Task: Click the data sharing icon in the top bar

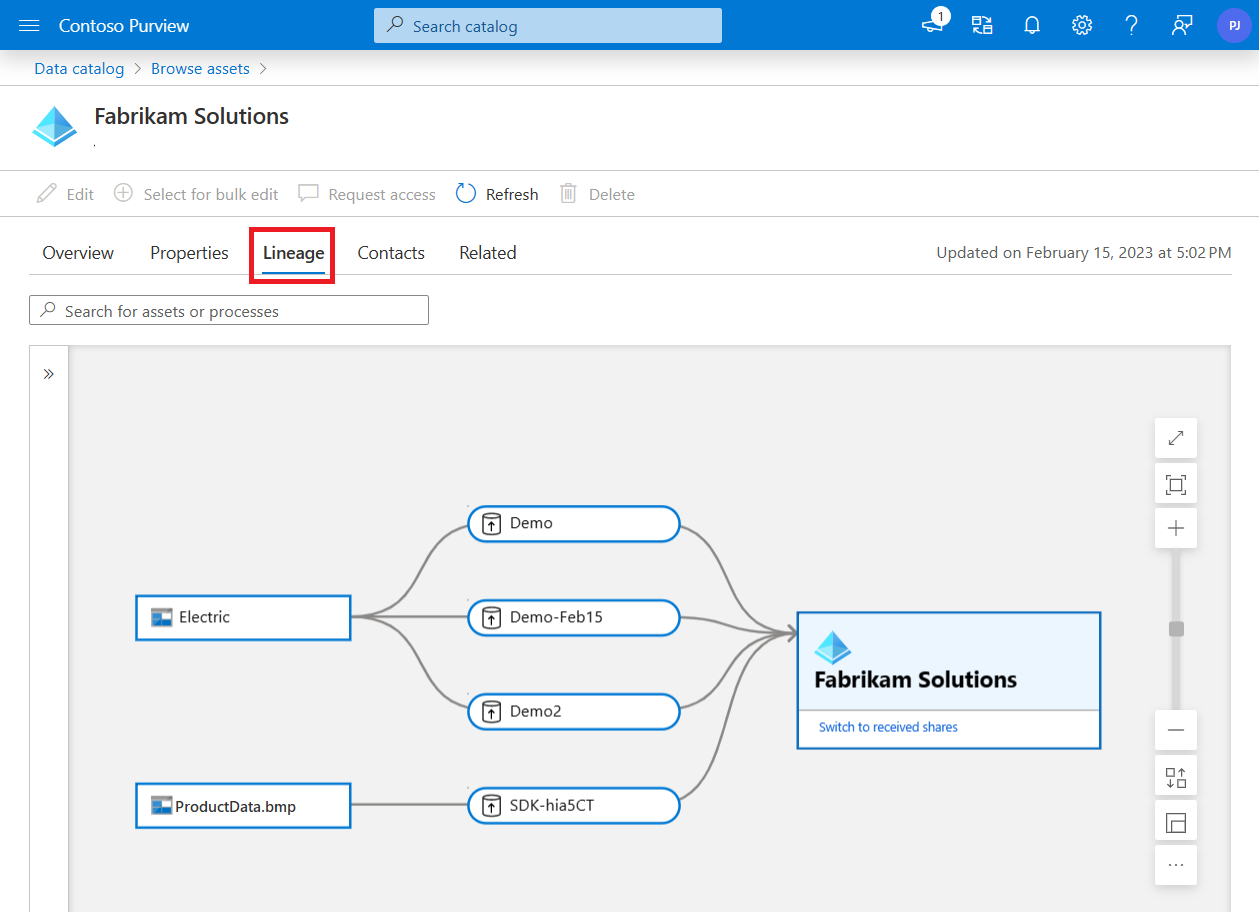Action: click(982, 25)
